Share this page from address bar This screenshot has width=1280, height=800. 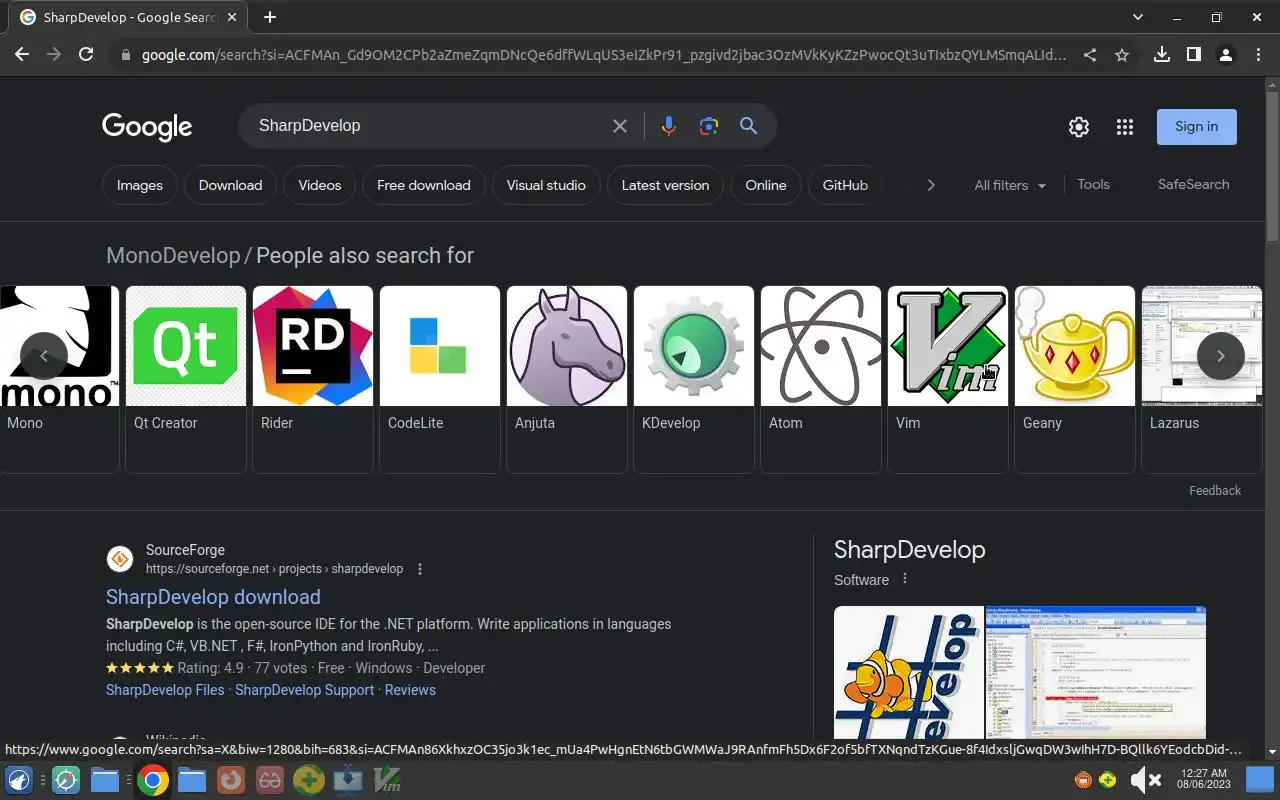[1090, 55]
